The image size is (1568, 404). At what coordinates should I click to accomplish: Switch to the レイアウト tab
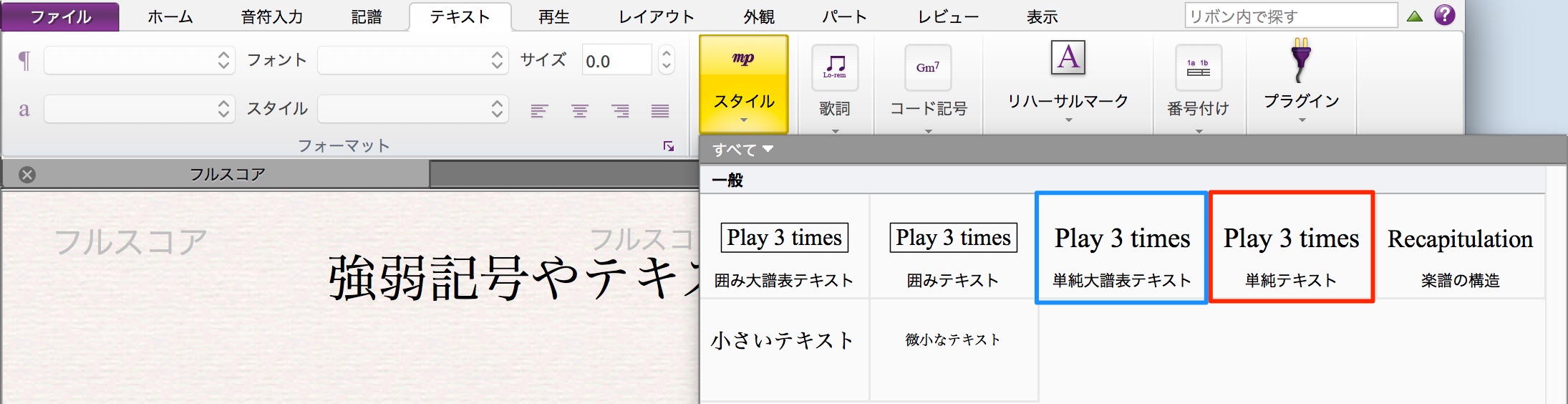(x=657, y=17)
